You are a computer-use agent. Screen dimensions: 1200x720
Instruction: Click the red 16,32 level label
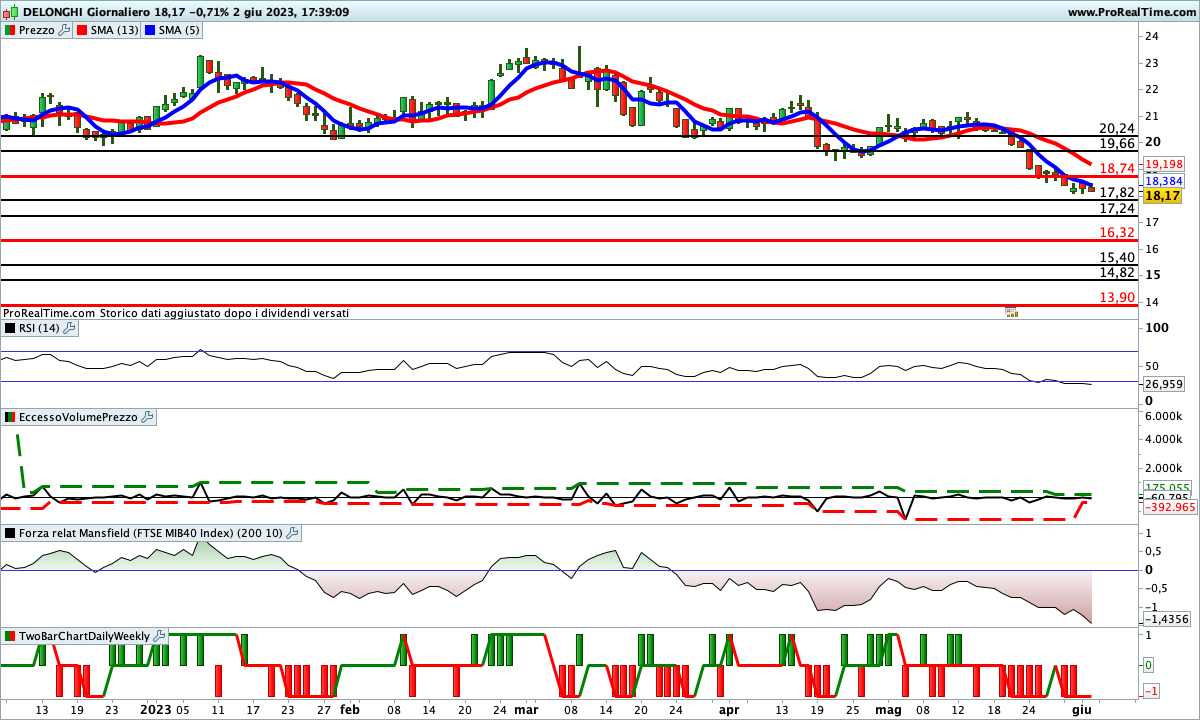coord(1117,232)
